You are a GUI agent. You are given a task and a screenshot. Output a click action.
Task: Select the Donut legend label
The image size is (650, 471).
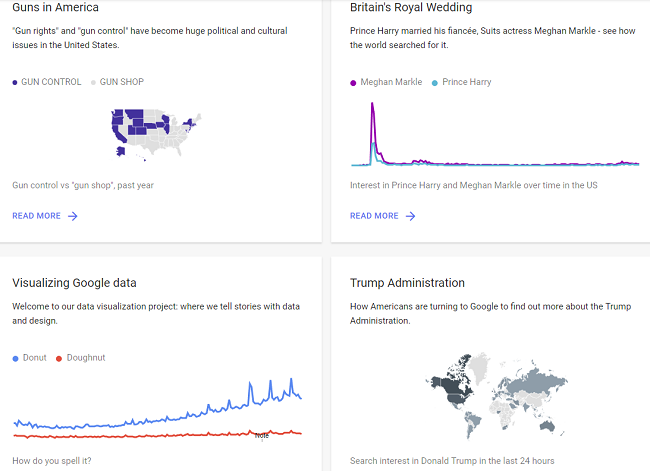tap(35, 357)
